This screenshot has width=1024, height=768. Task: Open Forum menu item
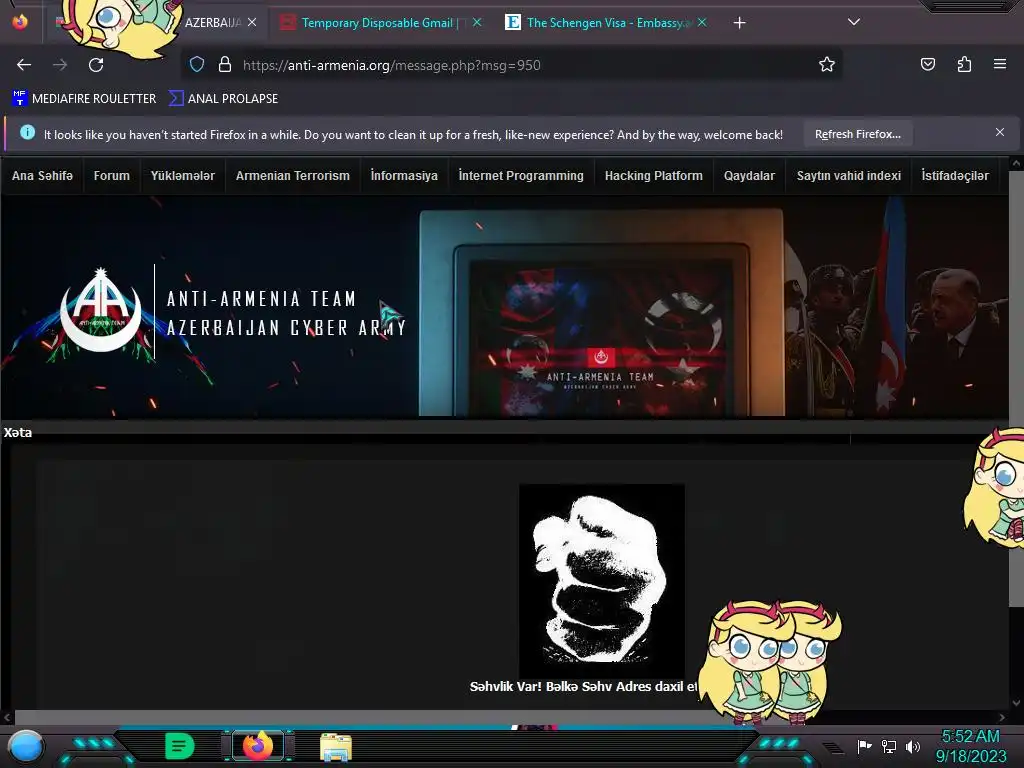point(112,176)
